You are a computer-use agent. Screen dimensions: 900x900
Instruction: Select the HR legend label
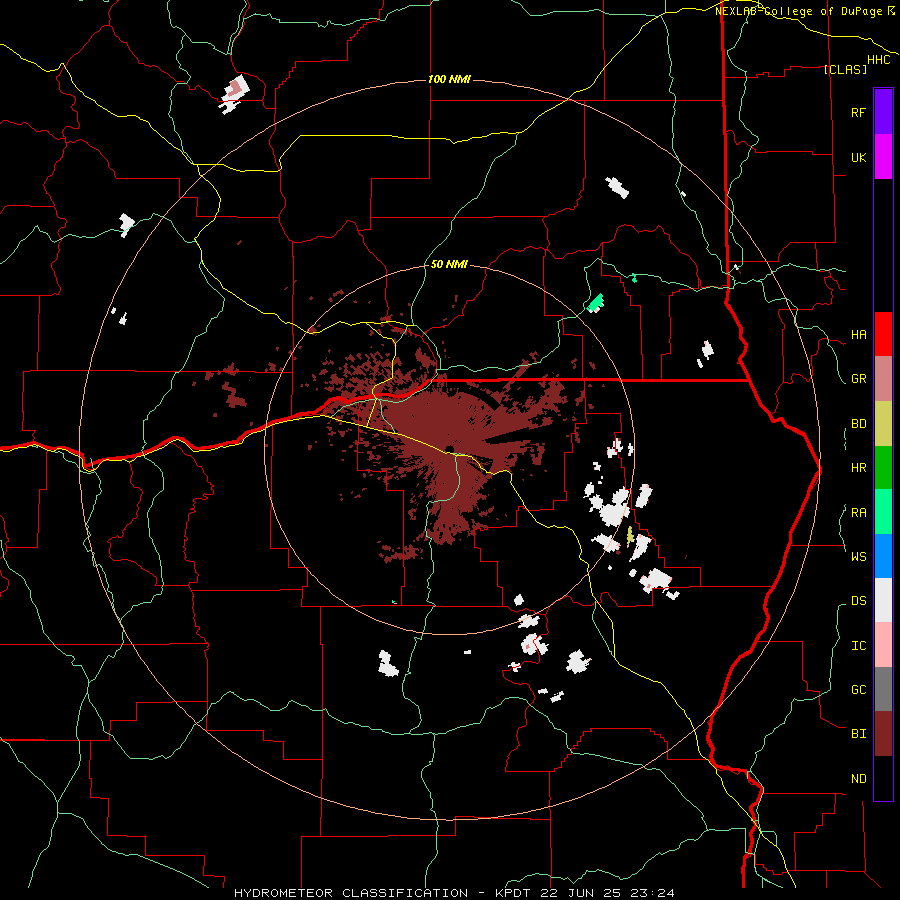858,468
